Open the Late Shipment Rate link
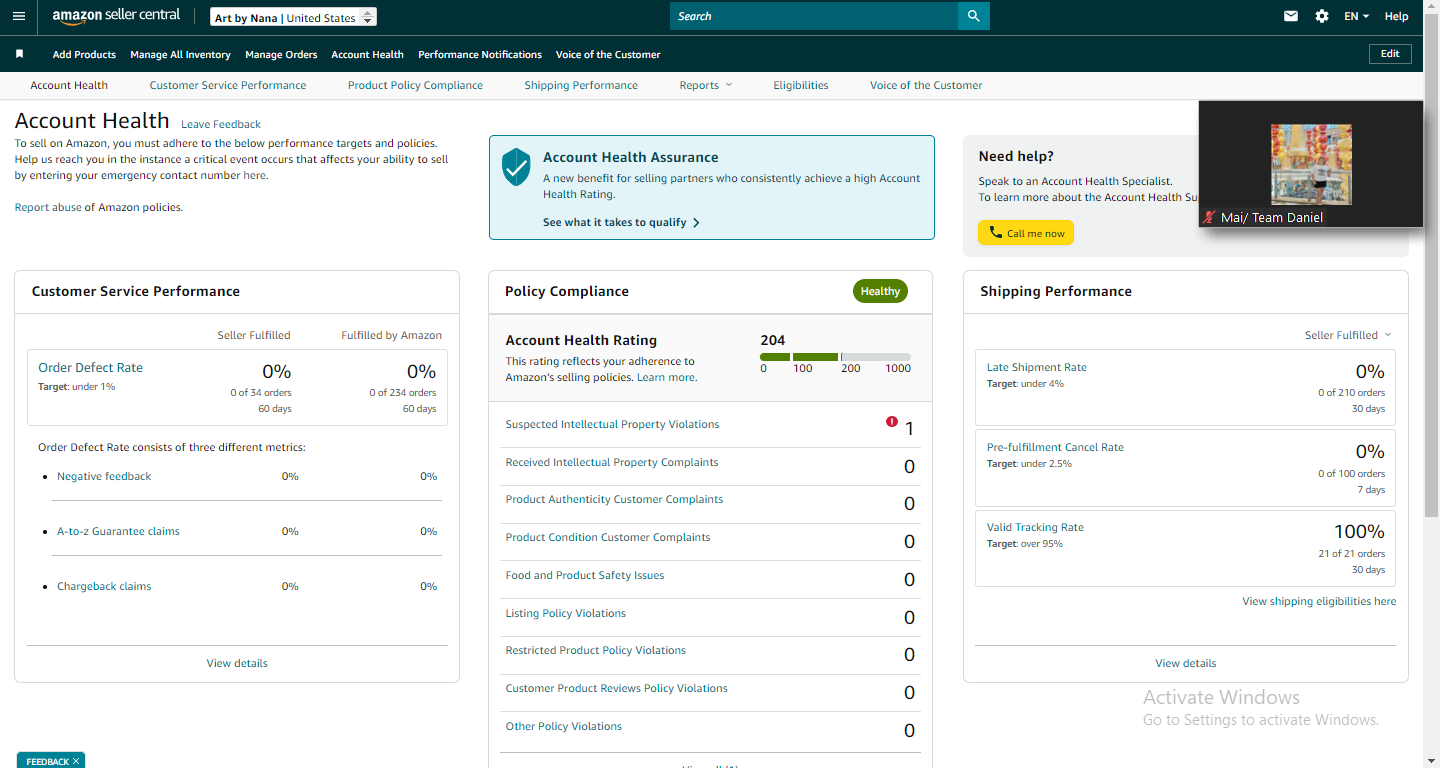Viewport: 1440px width, 768px height. tap(1037, 367)
